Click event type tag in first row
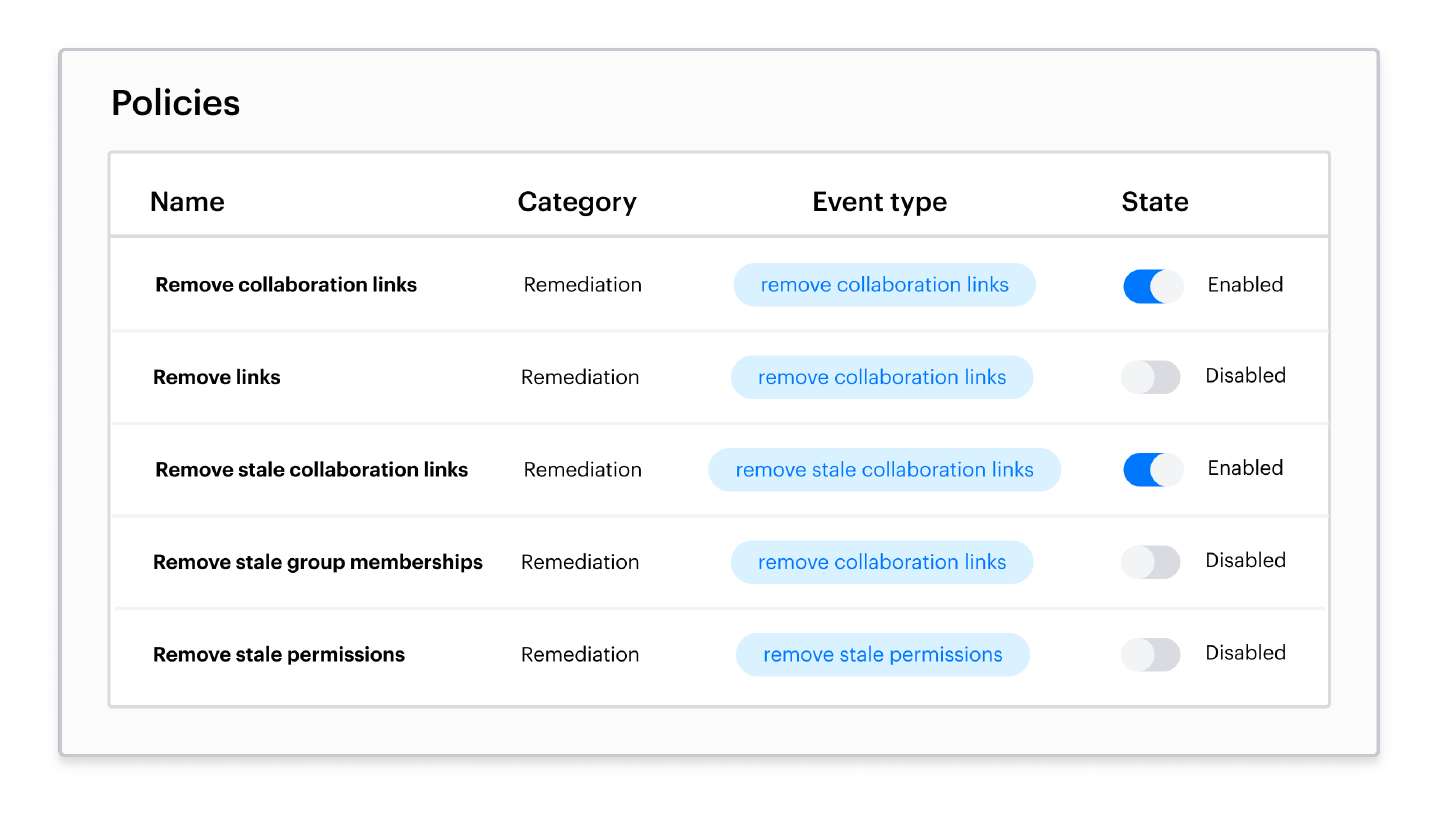1436x821 pixels. pyautogui.click(x=885, y=285)
